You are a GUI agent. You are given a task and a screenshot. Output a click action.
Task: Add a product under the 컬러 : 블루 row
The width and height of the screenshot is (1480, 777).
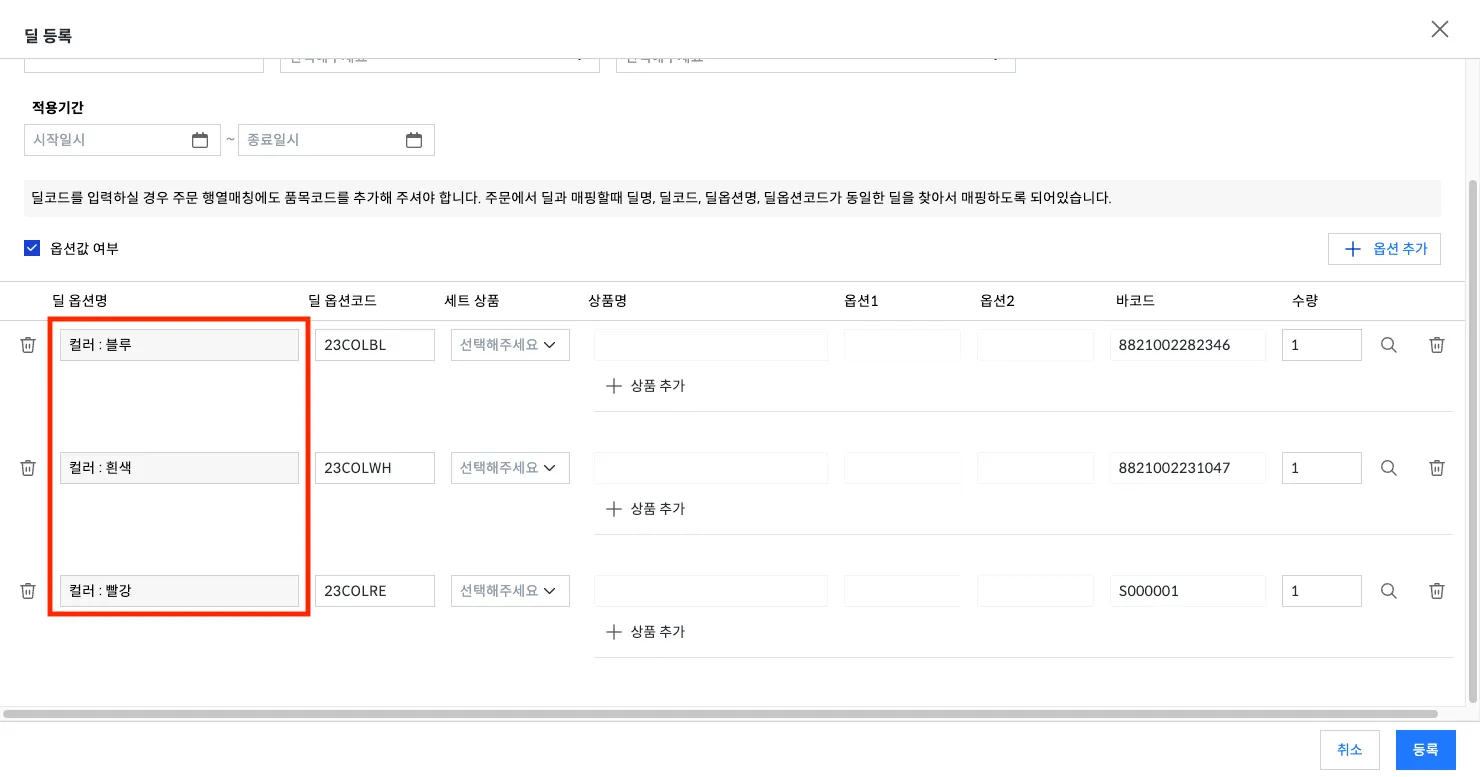[x=646, y=386]
